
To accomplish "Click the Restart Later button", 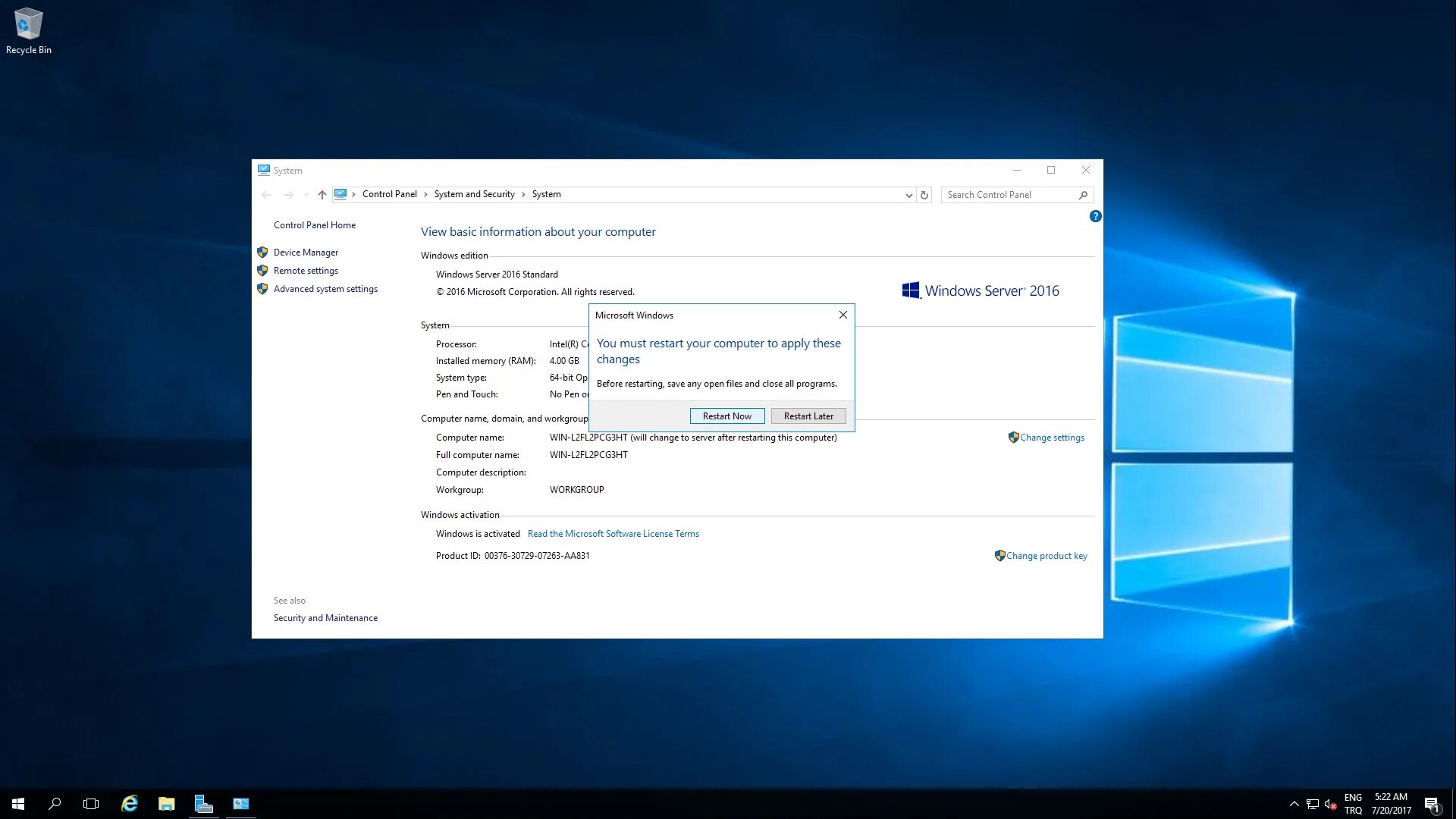I will 808,416.
